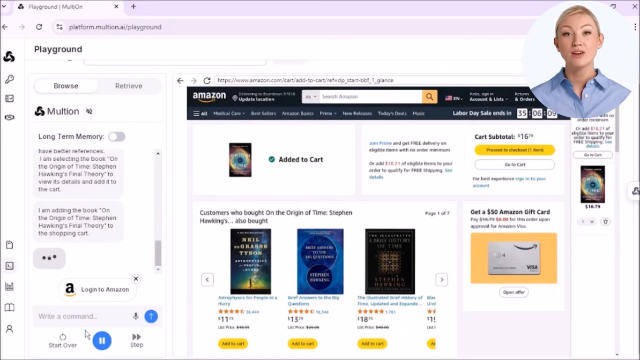Click embedded browser forward arrow
Image resolution: width=640 pixels, height=360 pixels.
(193, 80)
